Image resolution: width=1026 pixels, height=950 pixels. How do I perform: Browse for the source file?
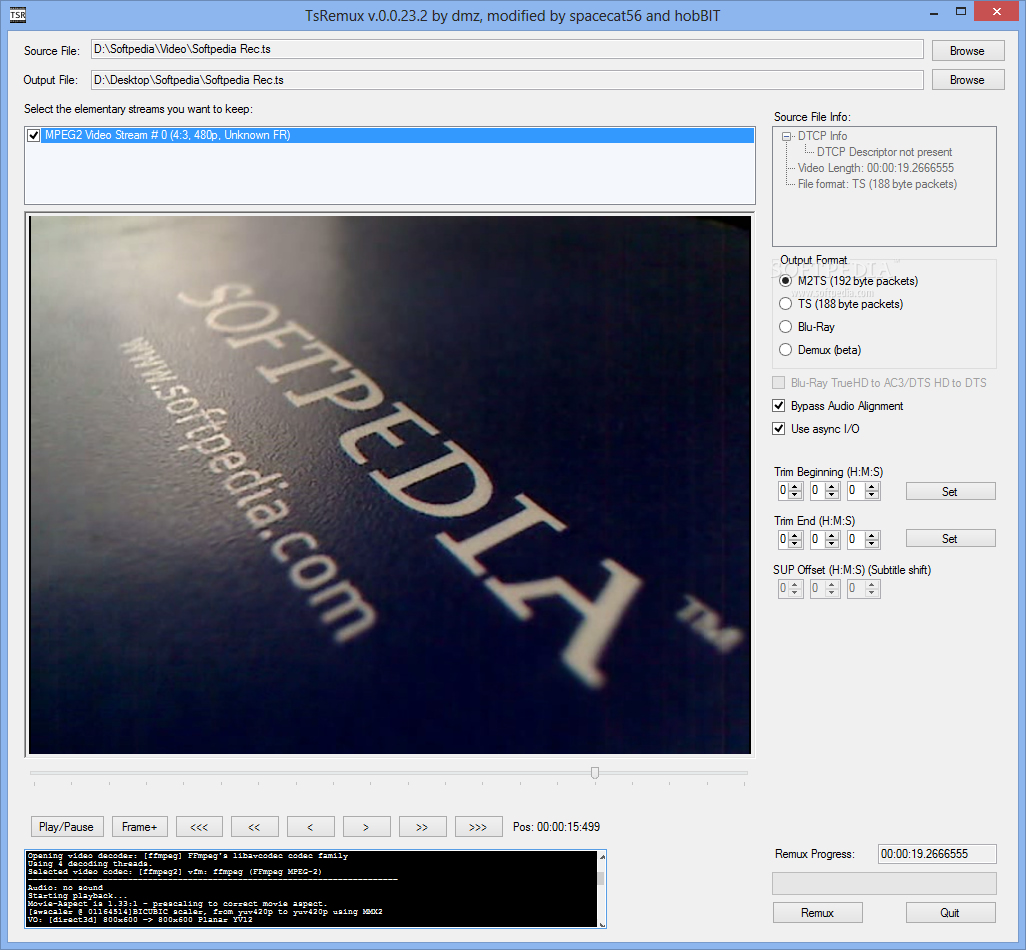967,51
